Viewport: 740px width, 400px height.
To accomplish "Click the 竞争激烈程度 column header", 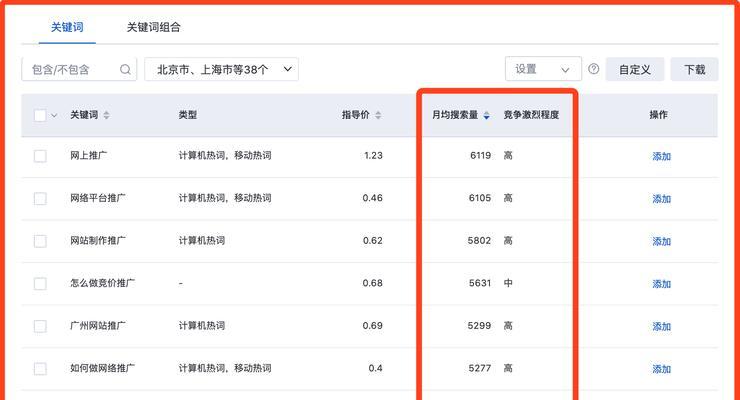I will tap(531, 115).
